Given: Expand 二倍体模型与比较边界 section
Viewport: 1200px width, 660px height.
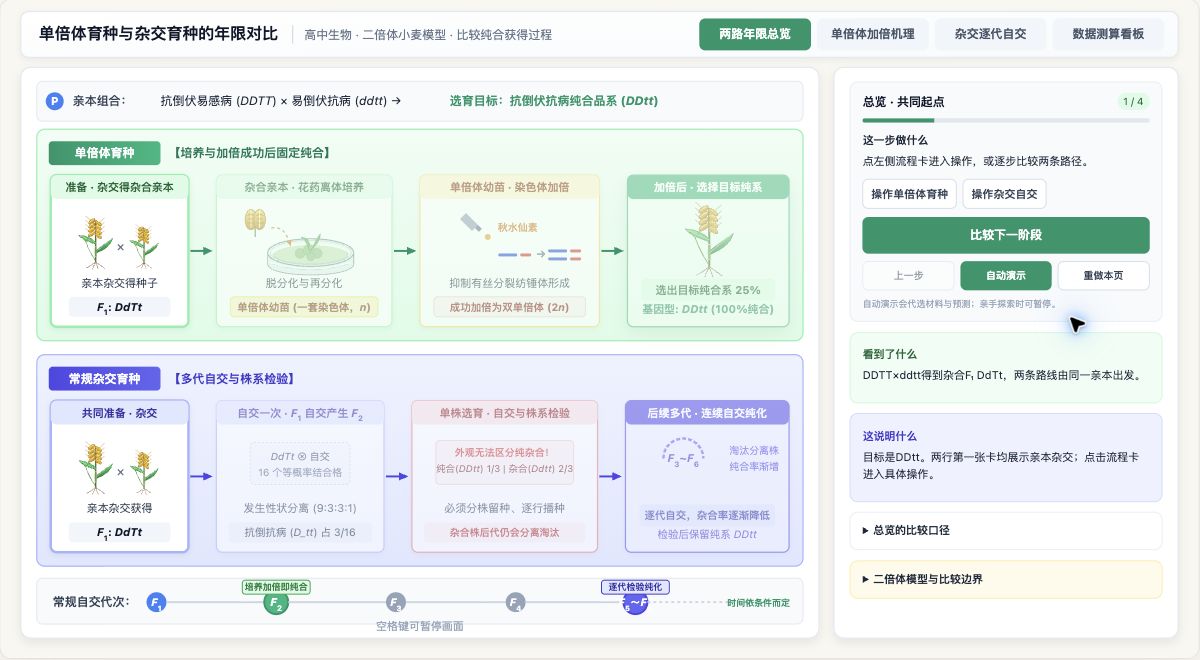Looking at the screenshot, I should (1006, 579).
